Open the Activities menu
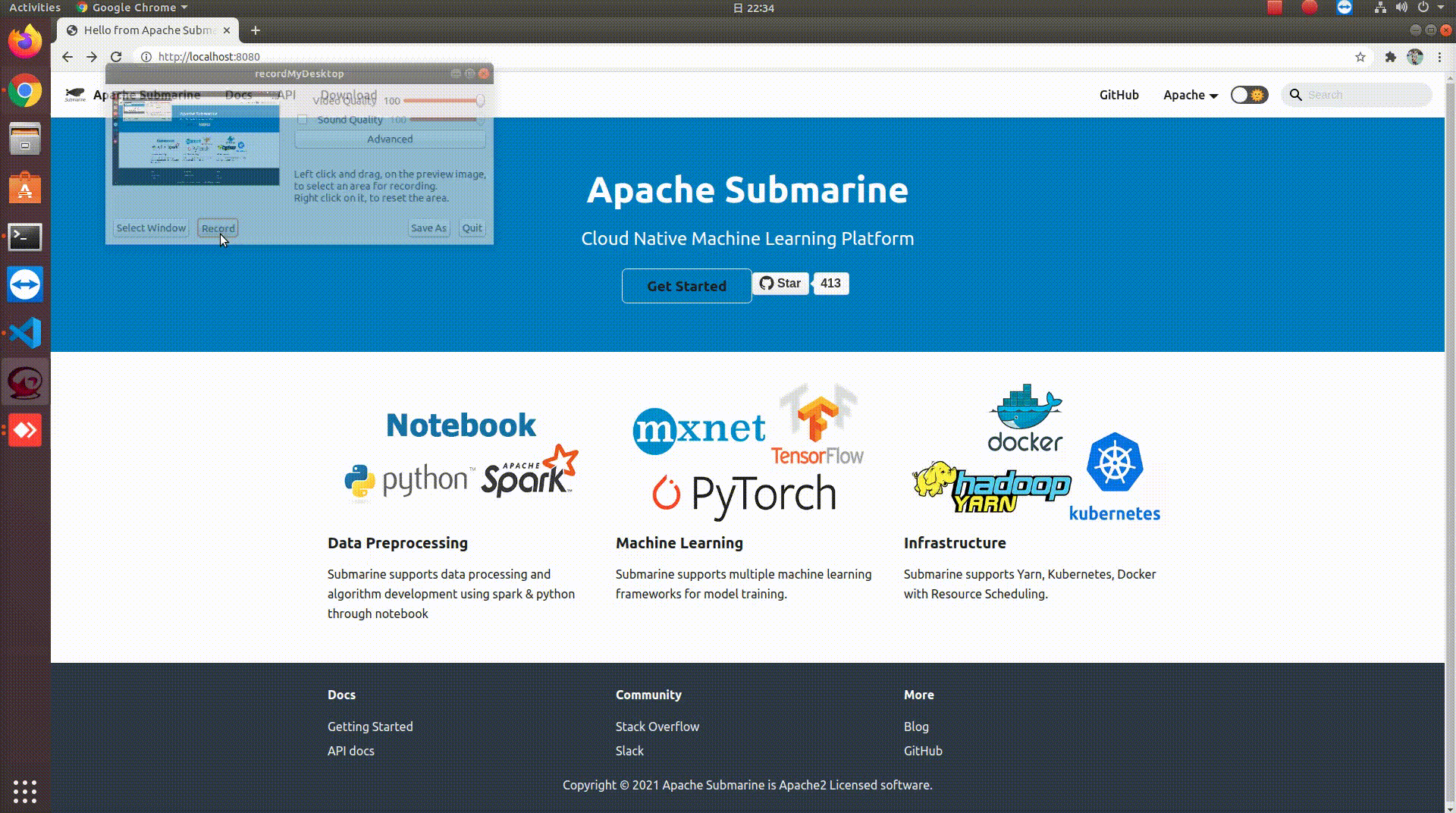This screenshot has height=813, width=1456. pos(34,8)
